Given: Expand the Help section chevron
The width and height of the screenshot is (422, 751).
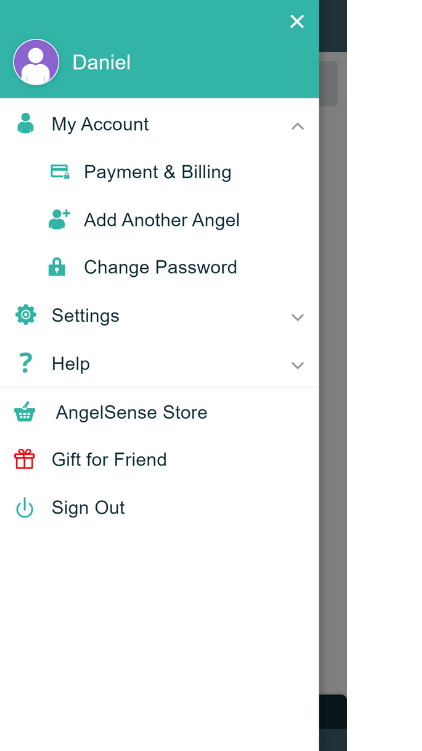Looking at the screenshot, I should pos(297,365).
